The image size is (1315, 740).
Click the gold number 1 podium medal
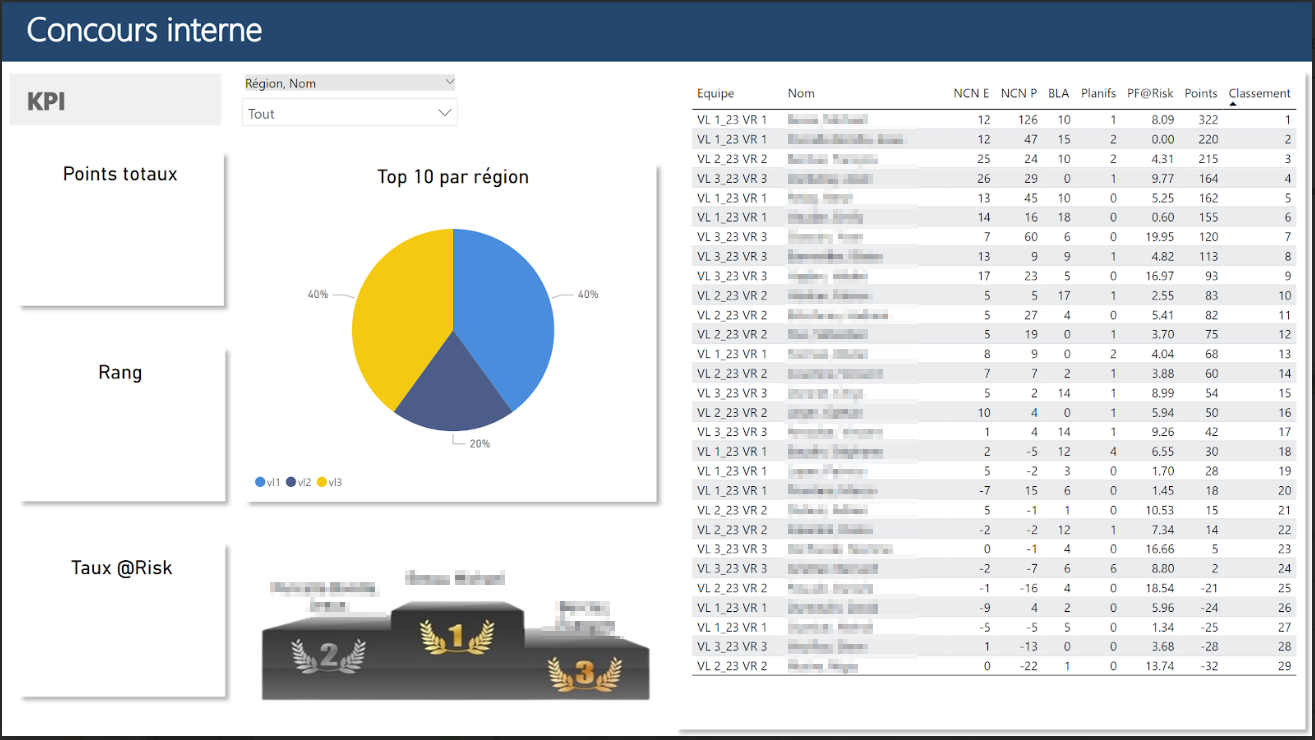click(x=456, y=636)
